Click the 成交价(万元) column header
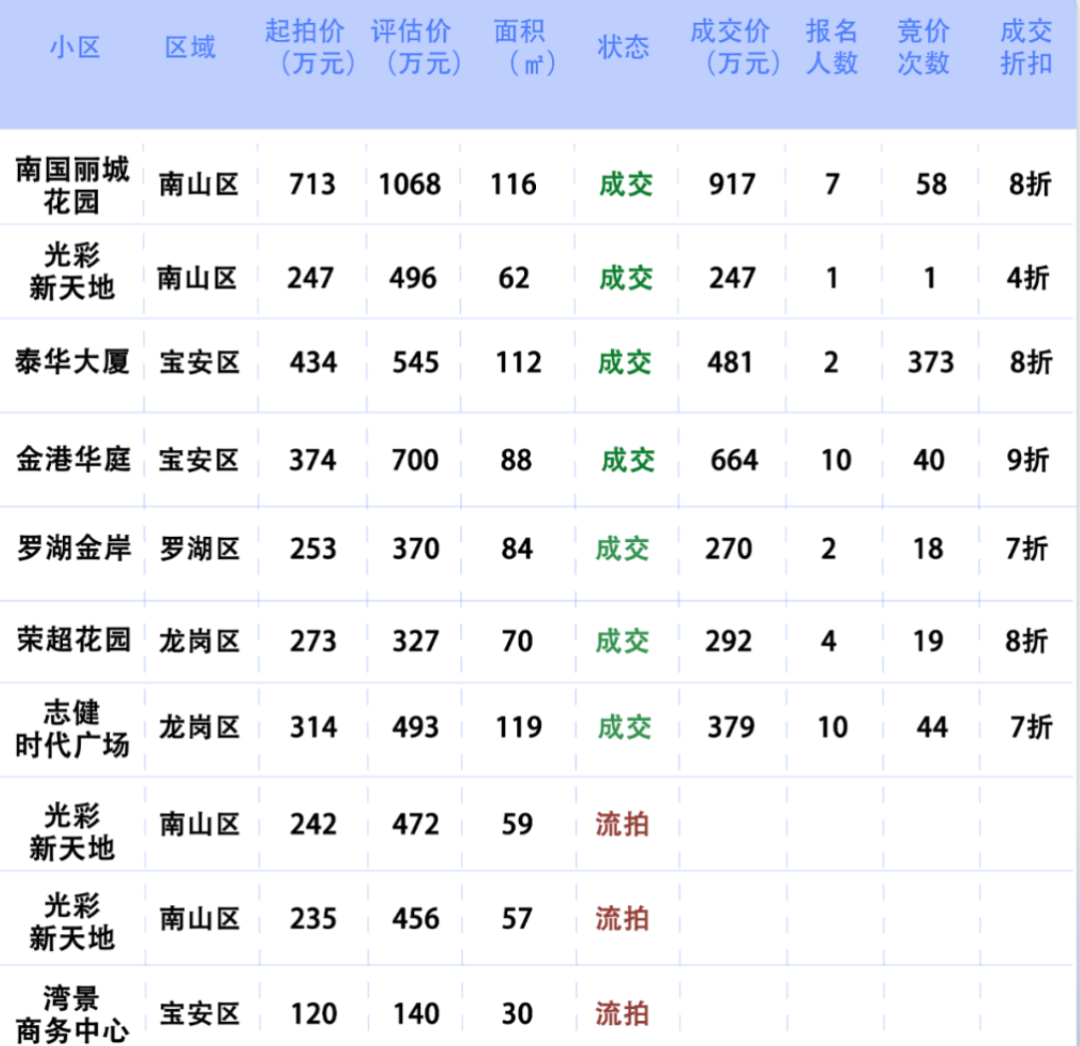1080x1046 pixels. pos(733,47)
